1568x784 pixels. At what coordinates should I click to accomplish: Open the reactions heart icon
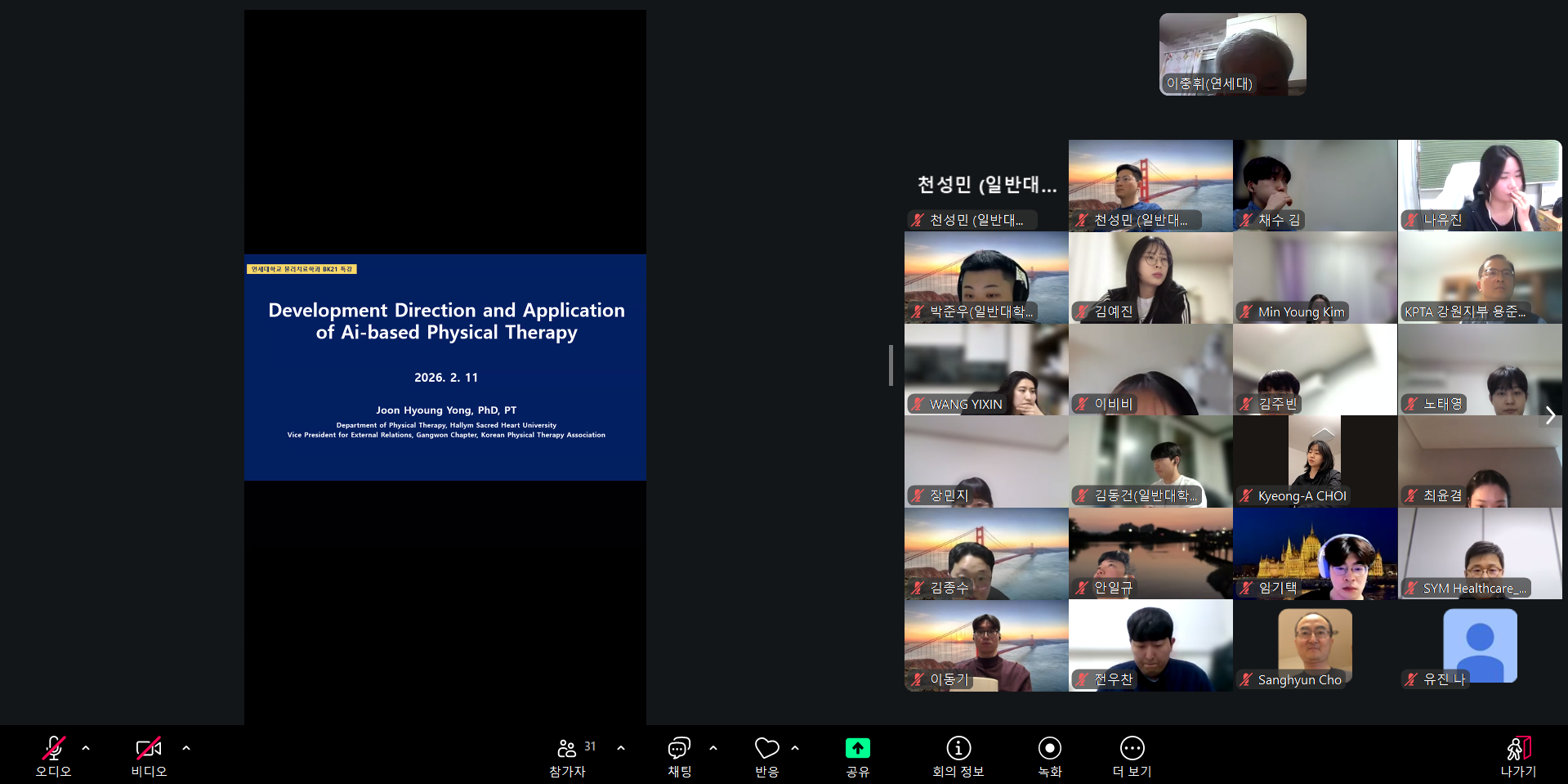coord(766,748)
